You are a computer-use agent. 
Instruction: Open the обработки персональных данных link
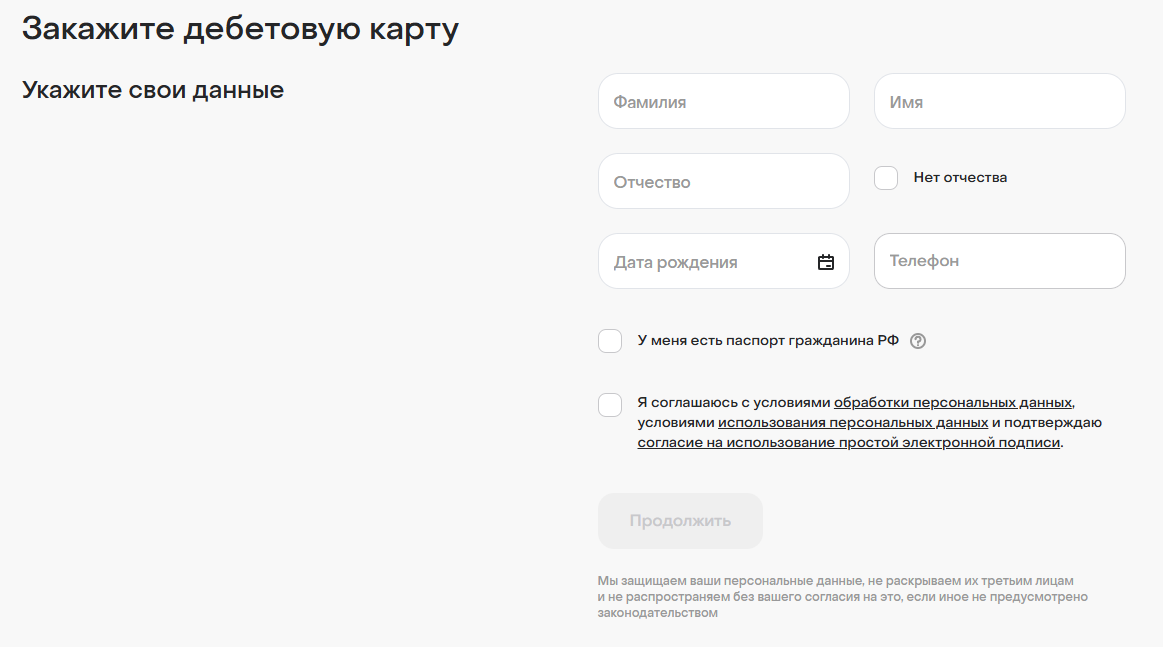click(953, 403)
